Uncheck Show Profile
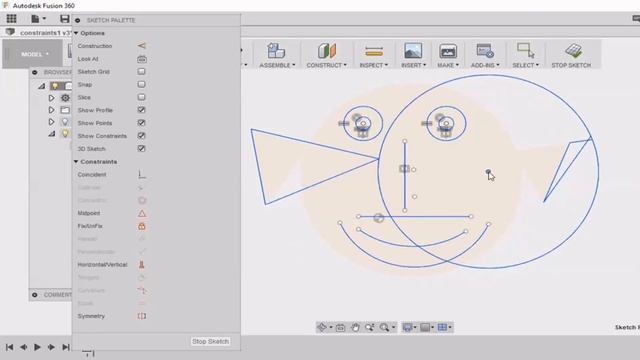640x360 pixels. 141,110
